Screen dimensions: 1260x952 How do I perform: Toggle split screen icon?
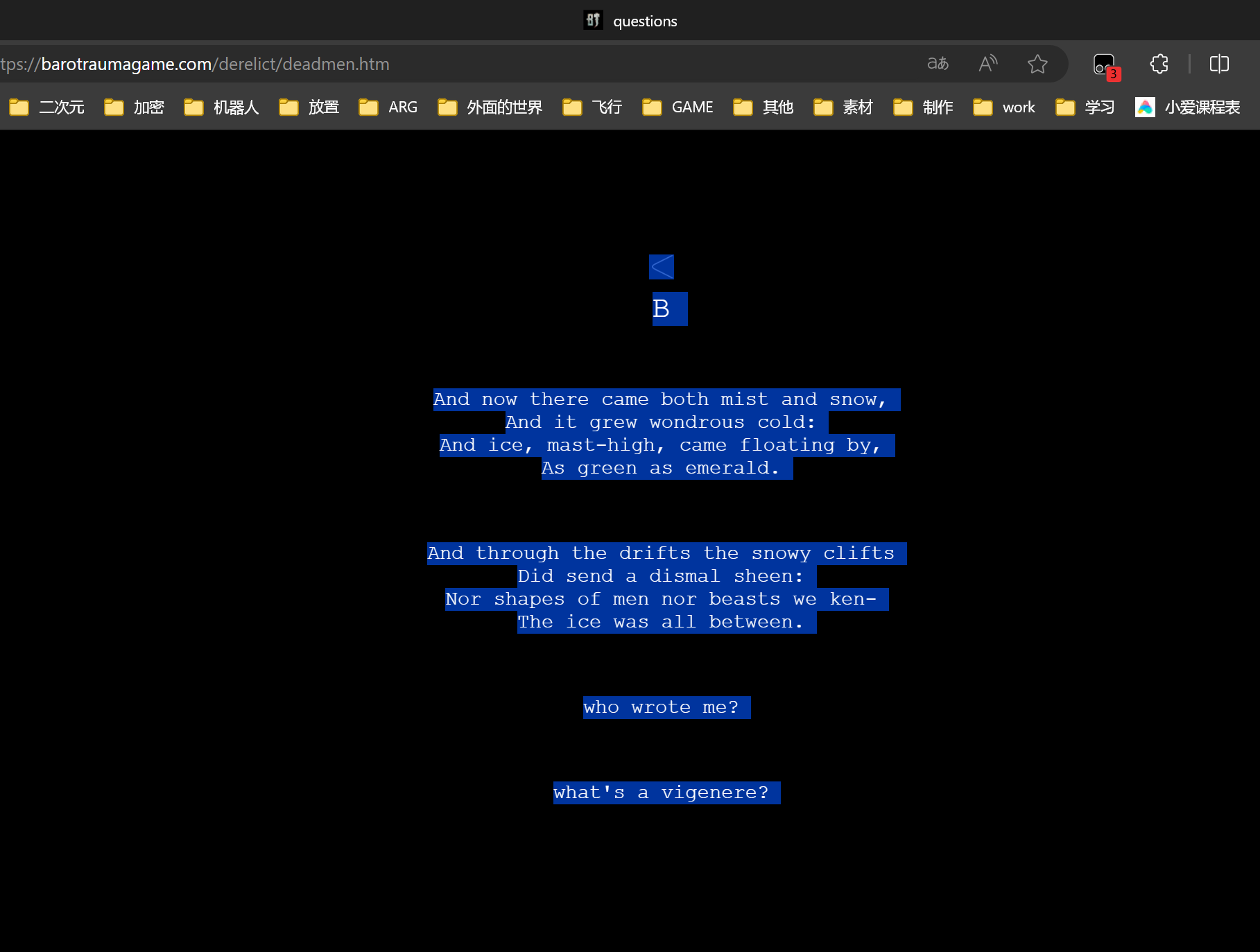pyautogui.click(x=1219, y=64)
